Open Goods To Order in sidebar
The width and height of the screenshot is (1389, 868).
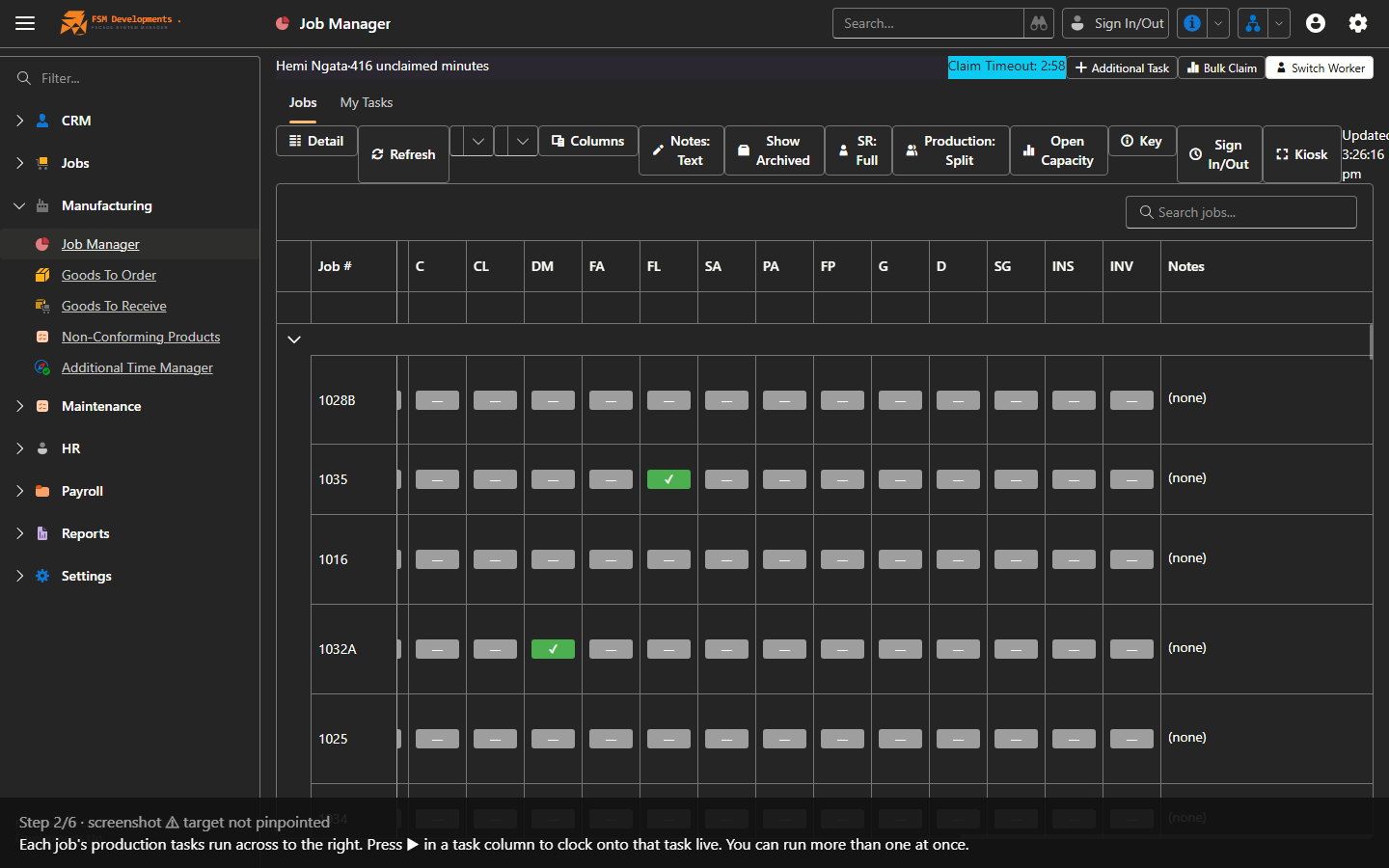click(108, 275)
